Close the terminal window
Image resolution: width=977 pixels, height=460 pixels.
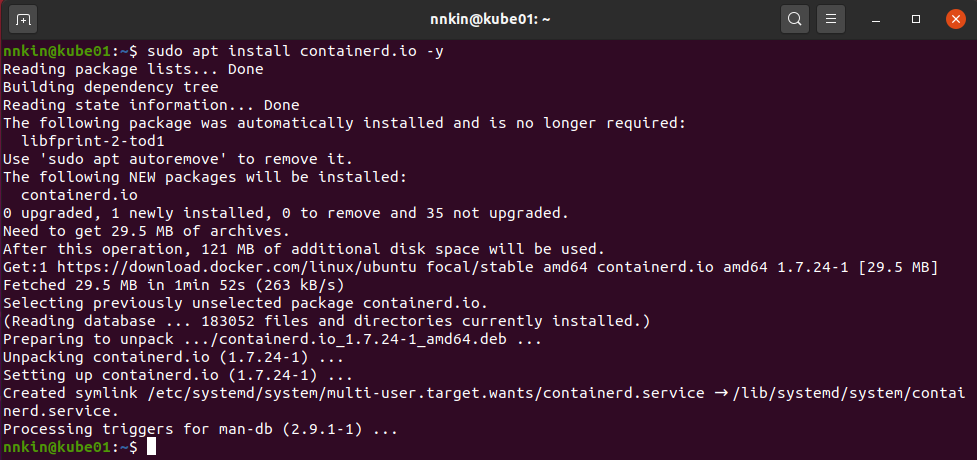(x=953, y=19)
